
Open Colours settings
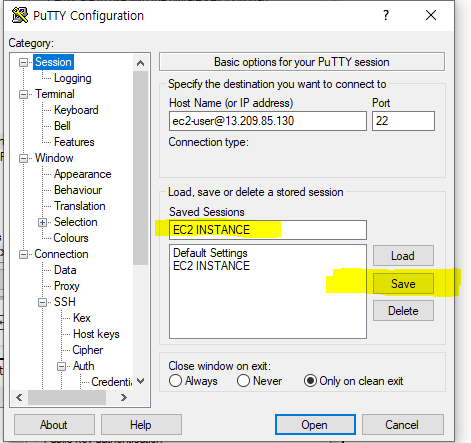pyautogui.click(x=71, y=238)
